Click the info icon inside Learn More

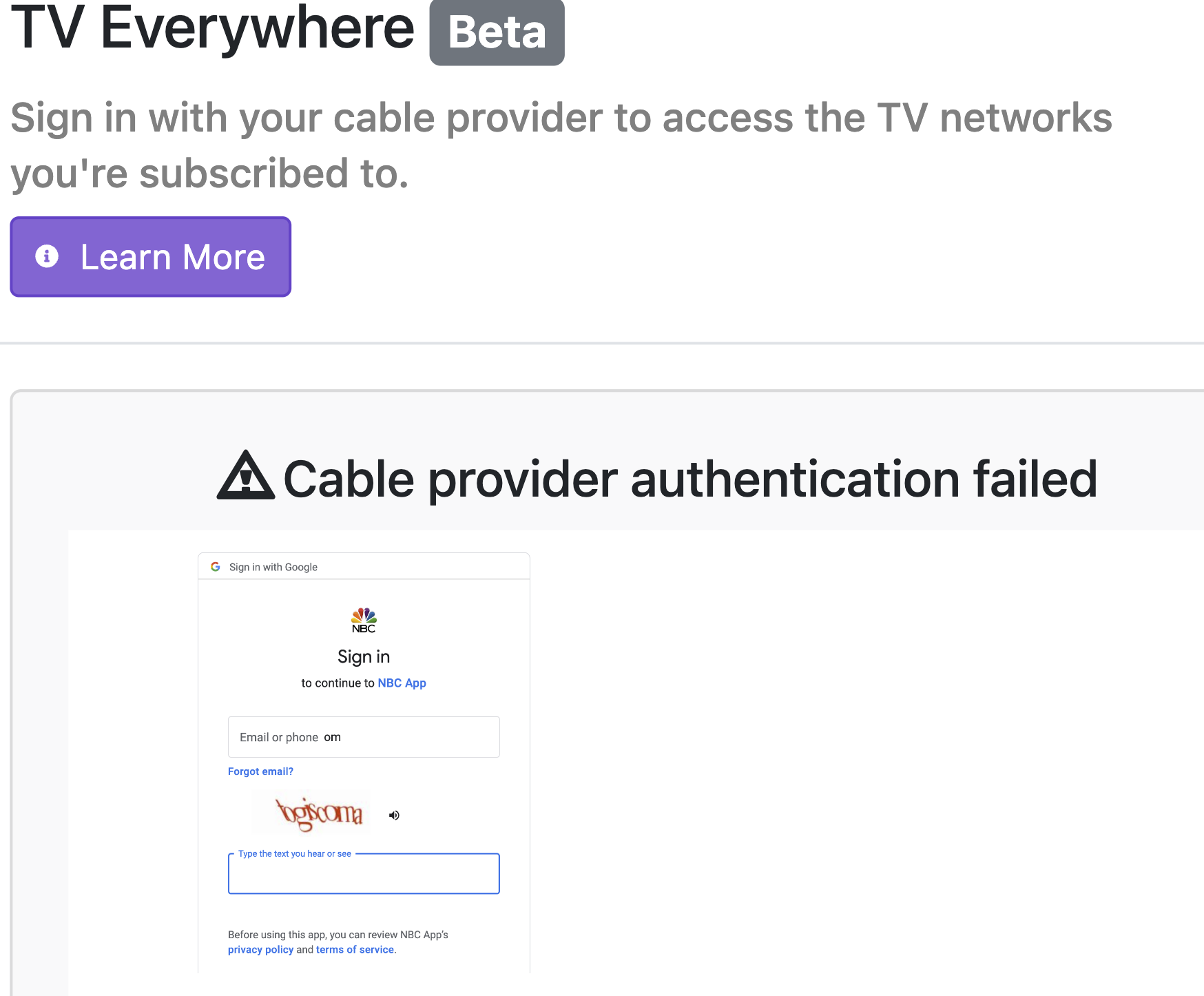[48, 256]
